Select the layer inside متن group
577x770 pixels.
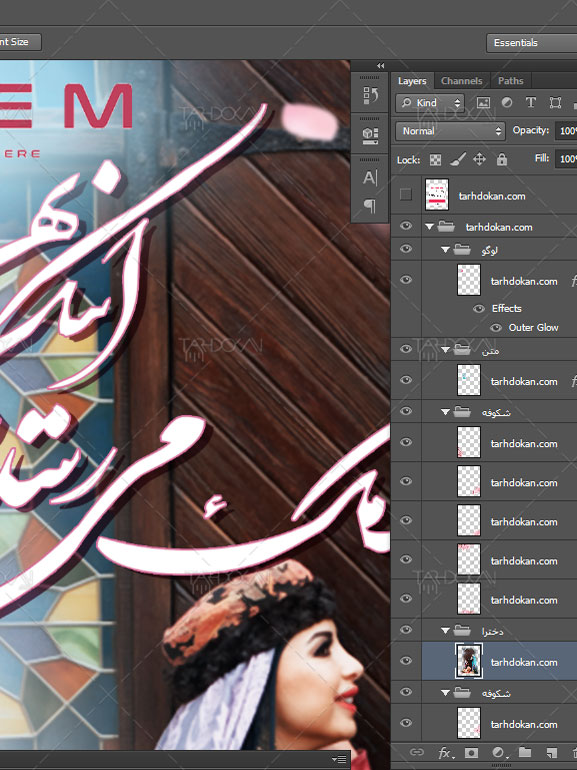point(499,381)
